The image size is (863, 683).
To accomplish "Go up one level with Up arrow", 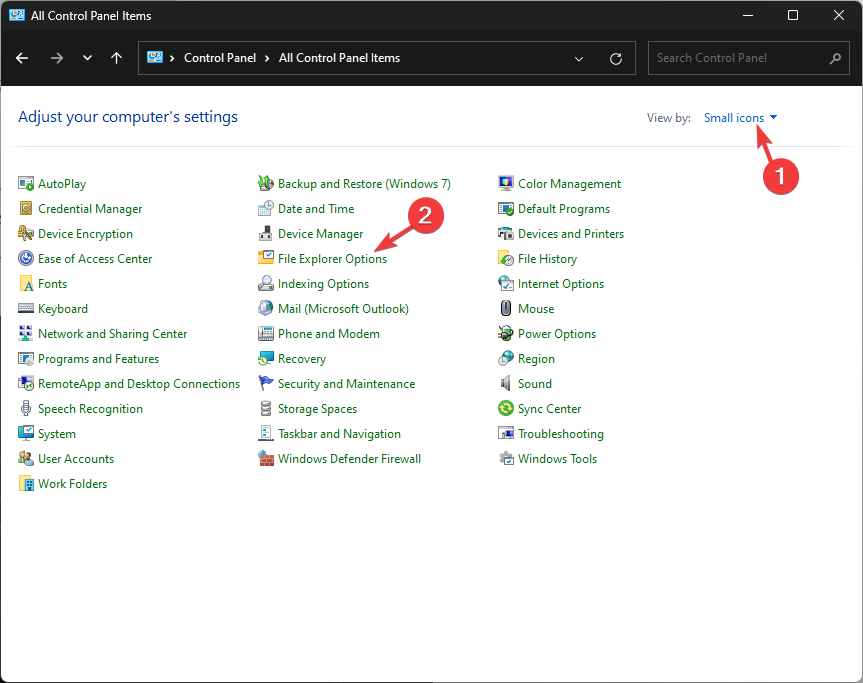I will (x=117, y=58).
